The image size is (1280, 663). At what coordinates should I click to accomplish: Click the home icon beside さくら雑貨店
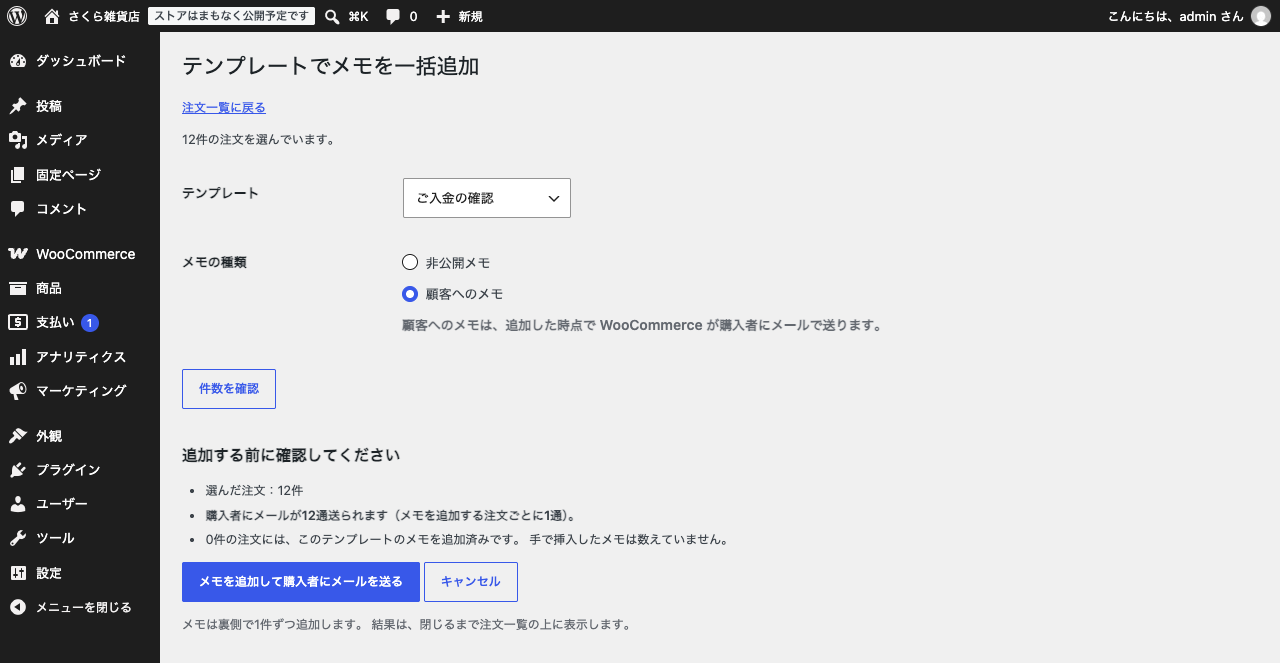click(52, 16)
